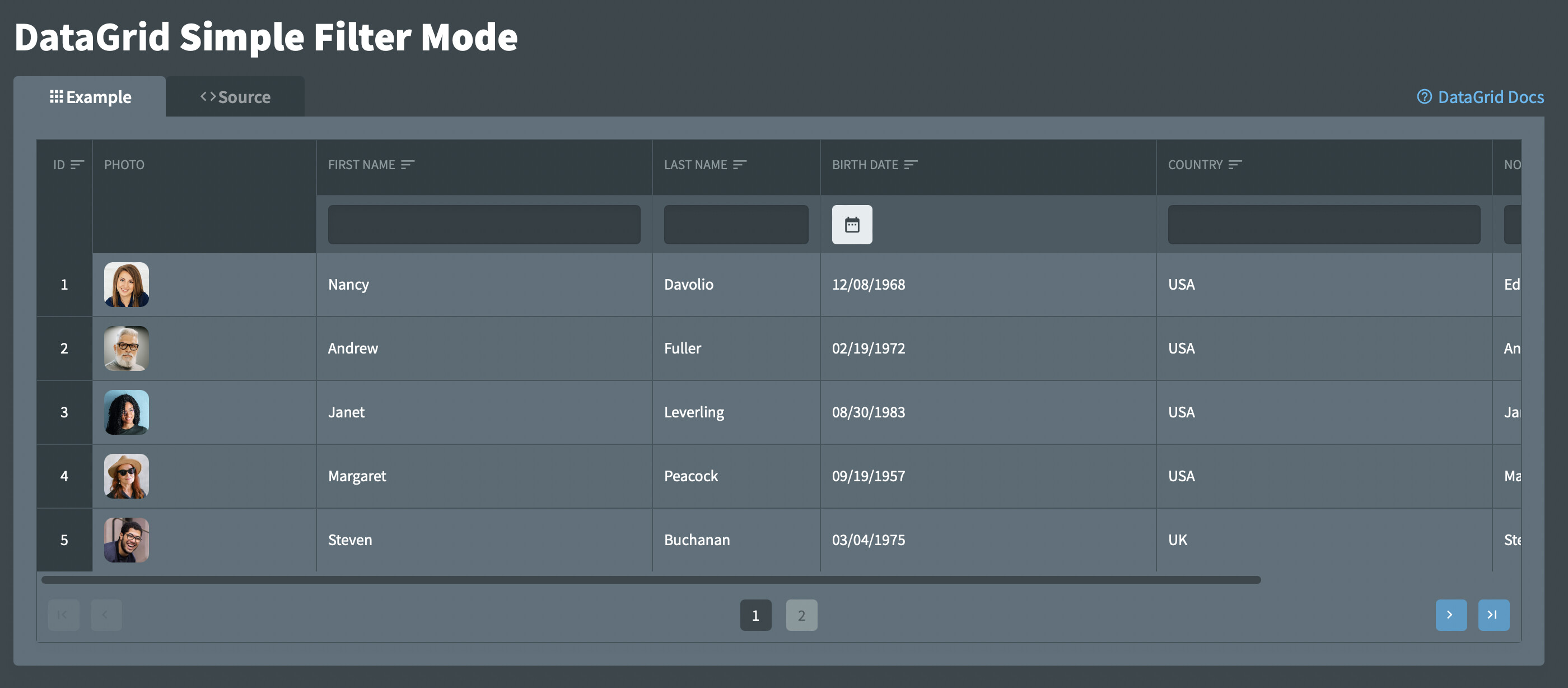Go to the next page

pyautogui.click(x=1451, y=615)
